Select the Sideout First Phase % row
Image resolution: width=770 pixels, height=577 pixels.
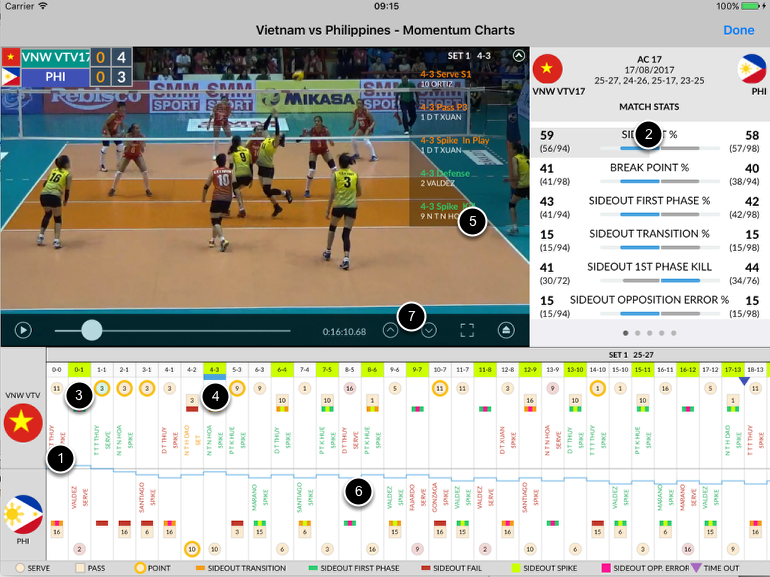[x=648, y=207]
